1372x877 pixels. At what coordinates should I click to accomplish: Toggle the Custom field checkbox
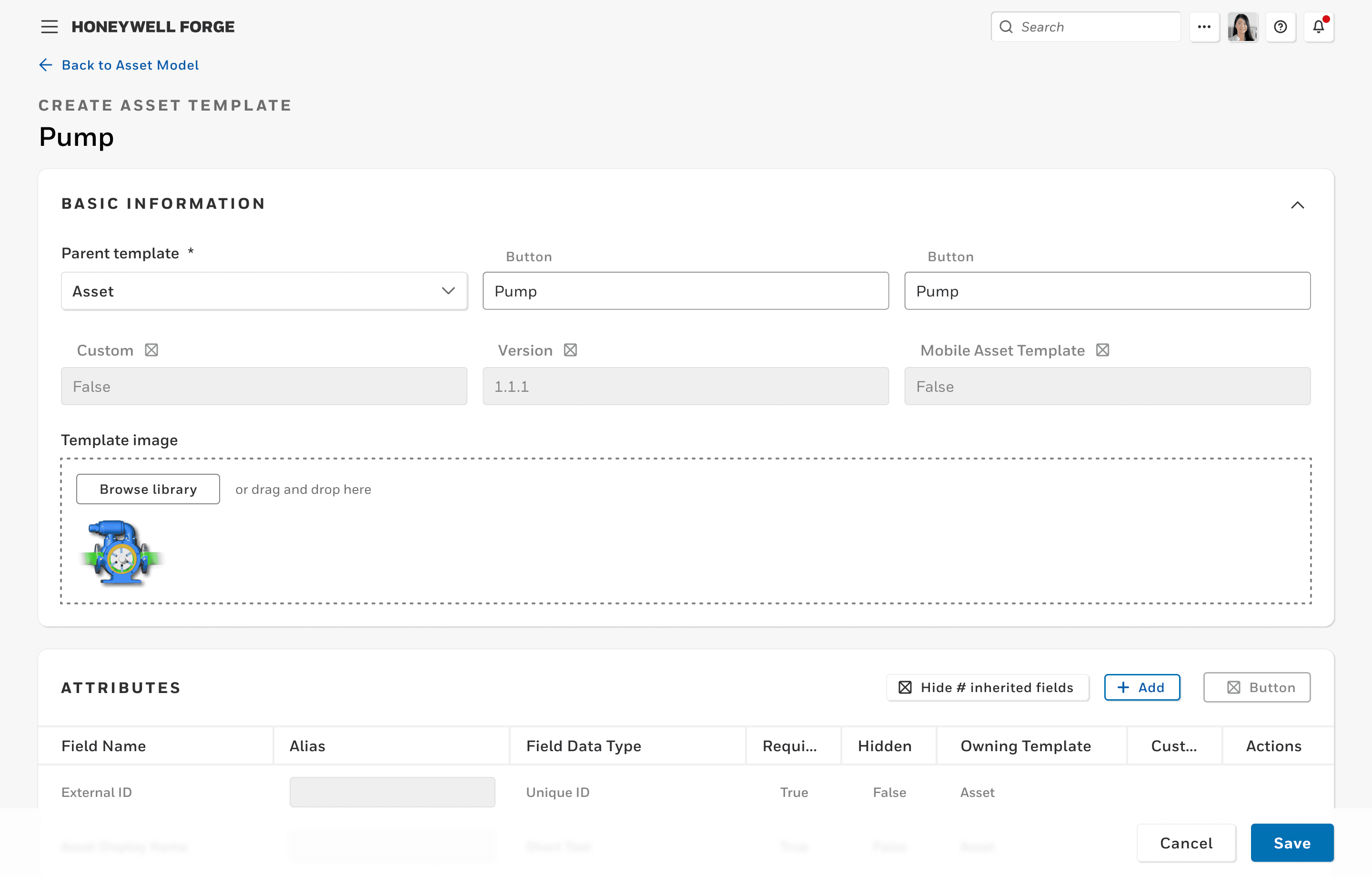coord(152,350)
